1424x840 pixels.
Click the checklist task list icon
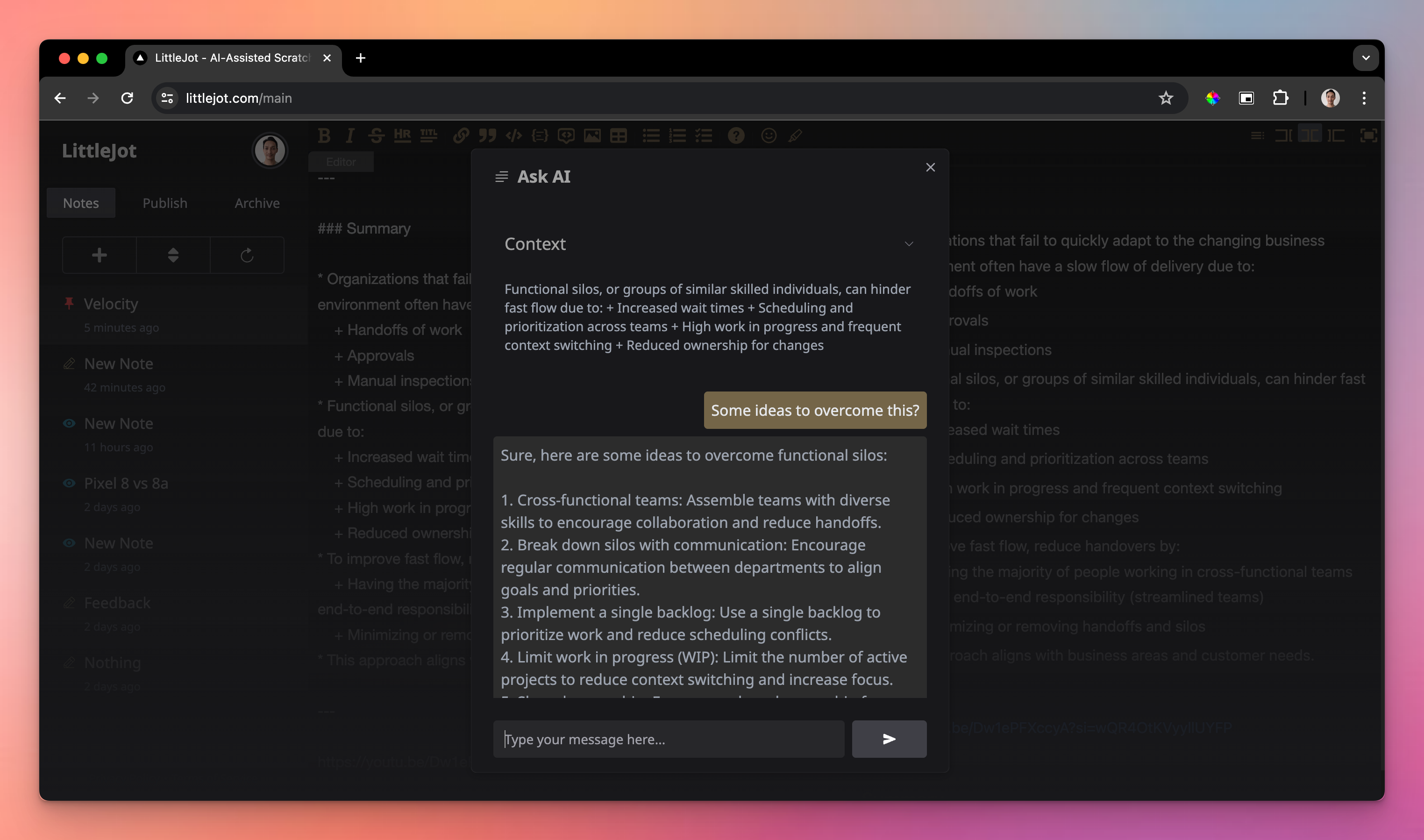pyautogui.click(x=704, y=135)
